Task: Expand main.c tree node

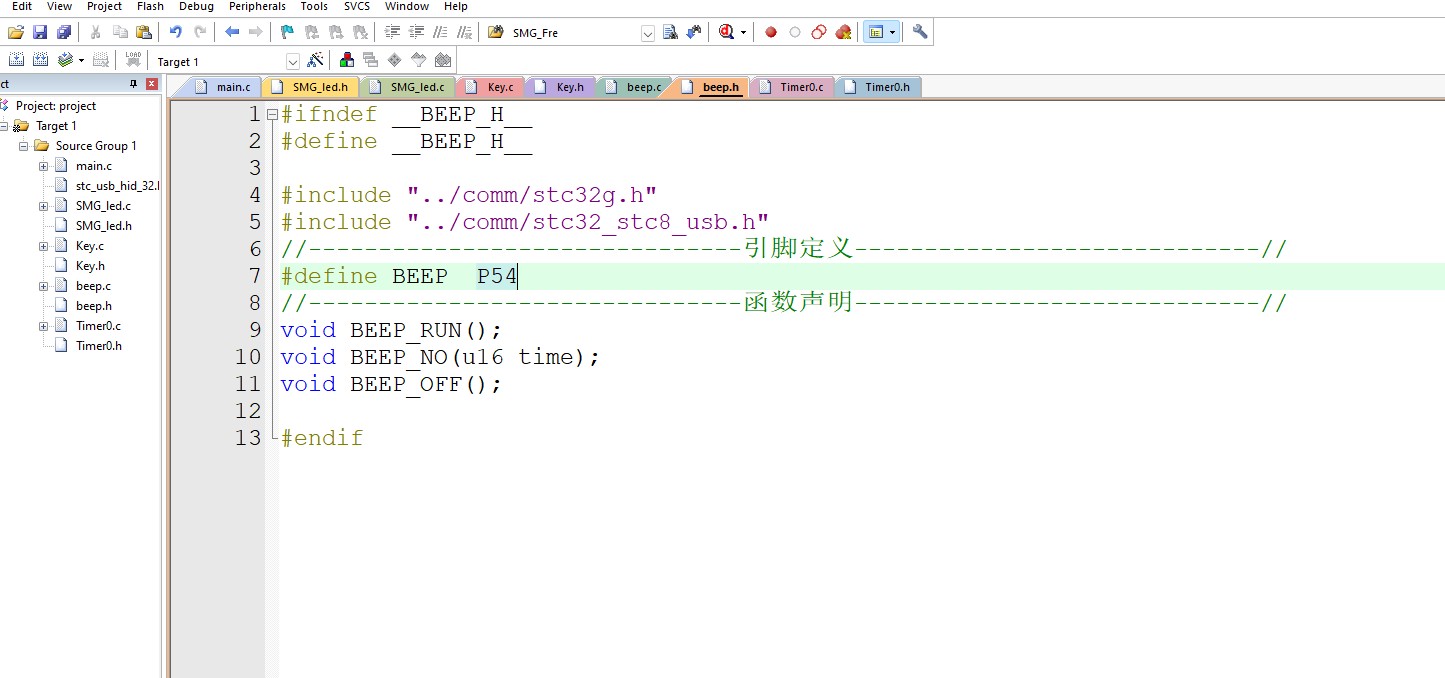Action: (44, 166)
